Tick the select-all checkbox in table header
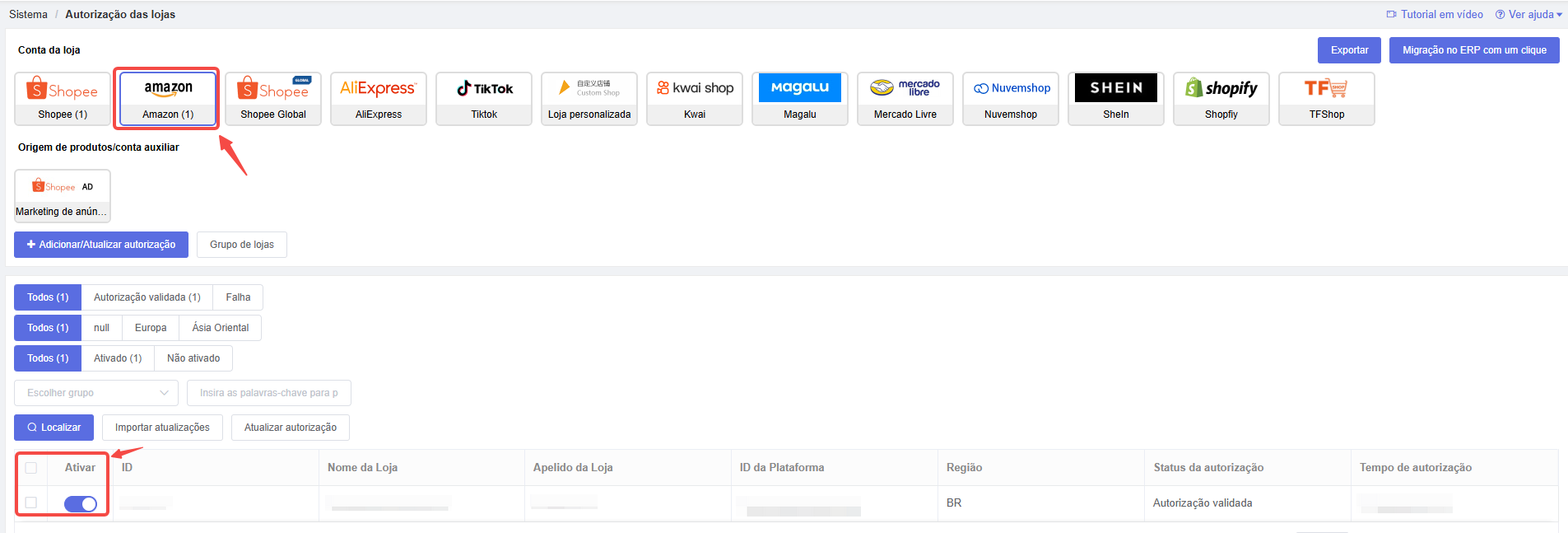The height and width of the screenshot is (533, 1568). [x=31, y=468]
